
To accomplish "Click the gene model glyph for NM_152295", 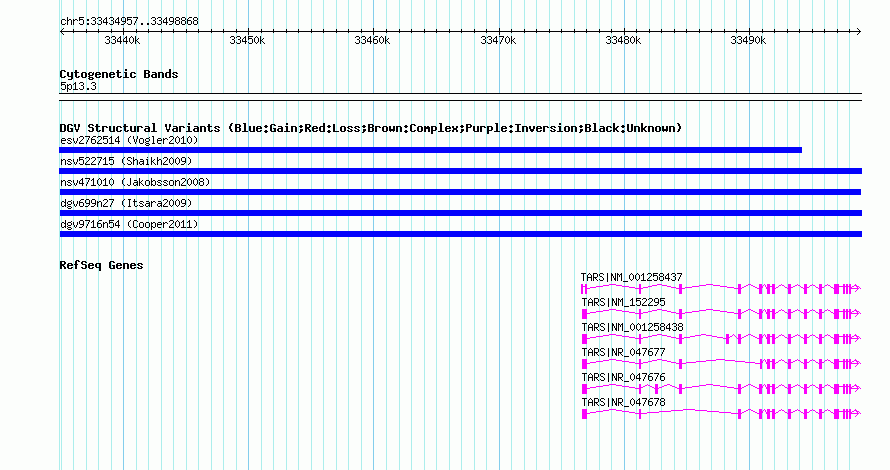I will pos(721,314).
